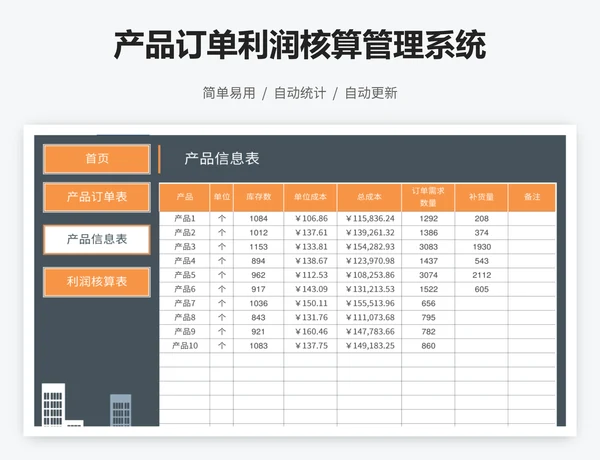Click the 备注 column header
Screen dimensions: 600x460
tap(532, 197)
